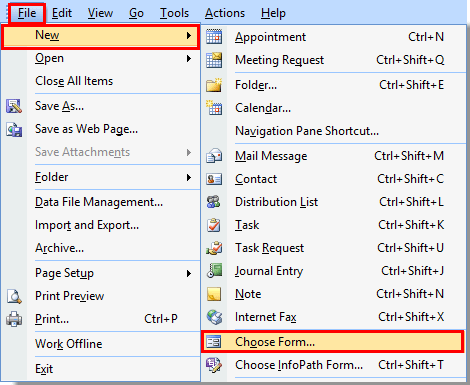470x385 pixels.
Task: Click the Choose InfoPath Form icon
Action: (x=214, y=365)
